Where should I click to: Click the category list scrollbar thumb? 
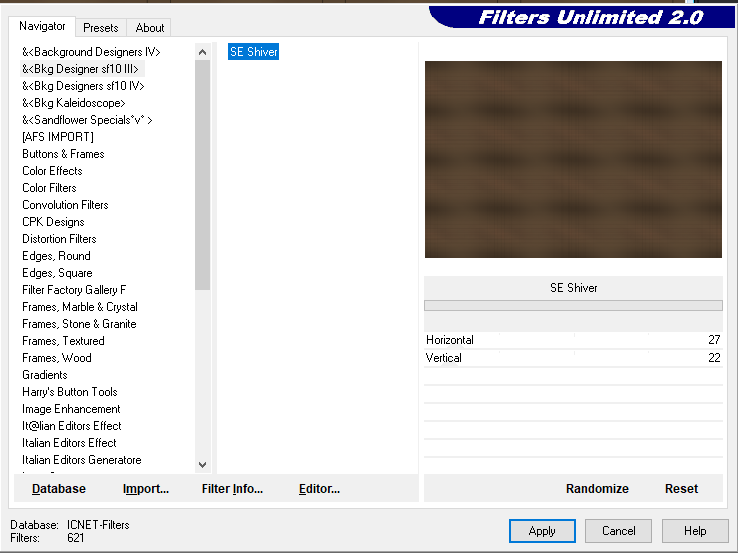[x=202, y=175]
